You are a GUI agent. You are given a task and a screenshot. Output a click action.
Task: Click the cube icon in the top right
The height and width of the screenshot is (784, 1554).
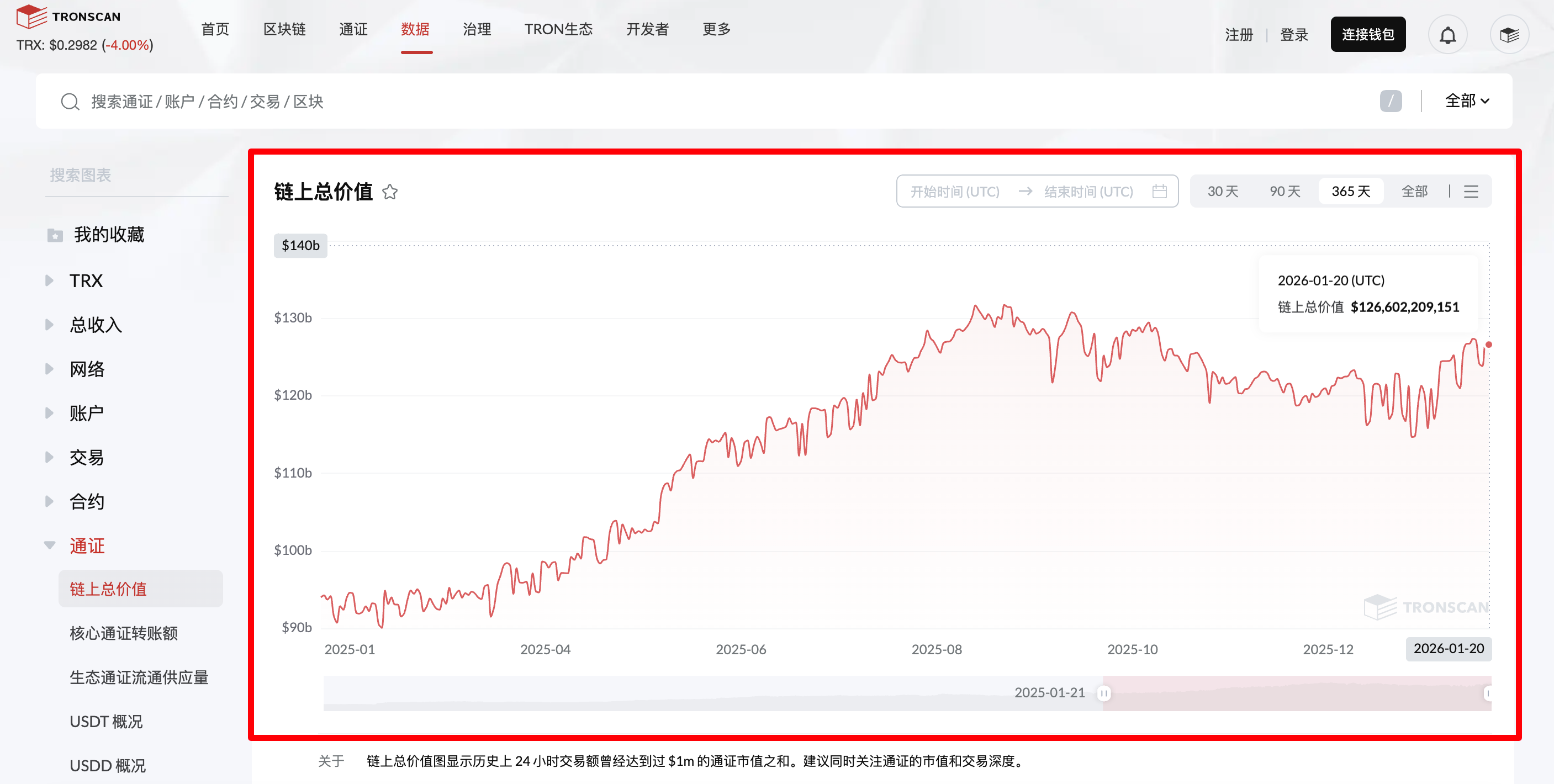point(1509,35)
